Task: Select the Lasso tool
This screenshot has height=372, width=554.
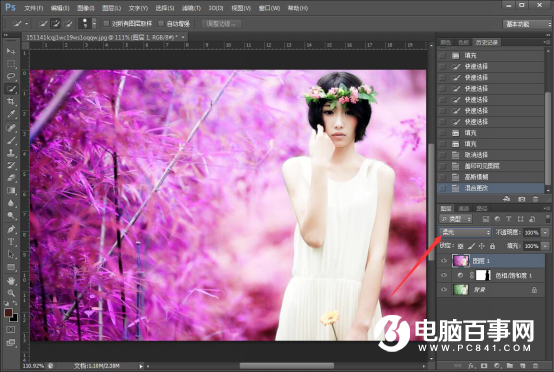Action: point(11,76)
